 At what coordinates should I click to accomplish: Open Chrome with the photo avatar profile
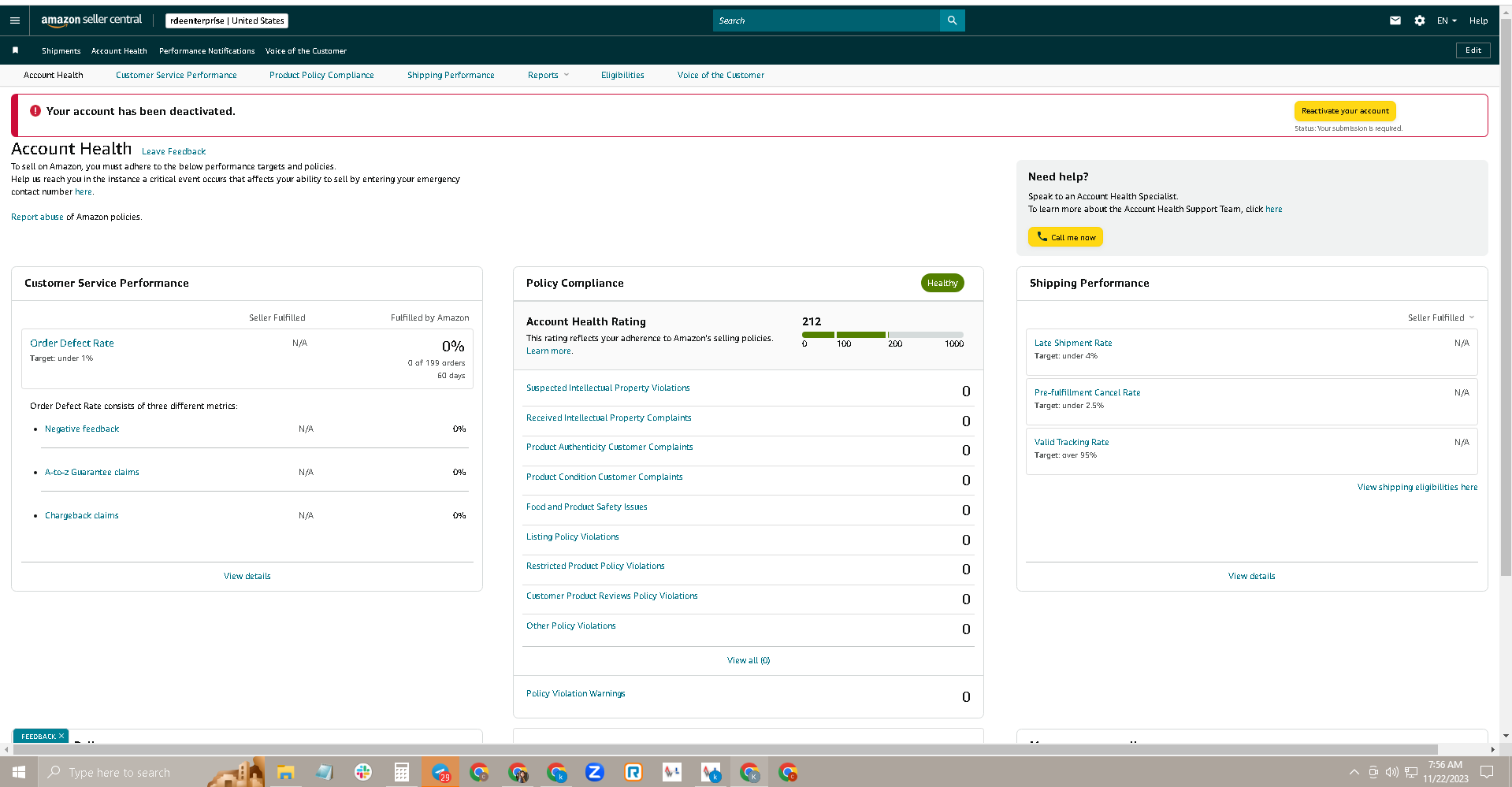[518, 772]
